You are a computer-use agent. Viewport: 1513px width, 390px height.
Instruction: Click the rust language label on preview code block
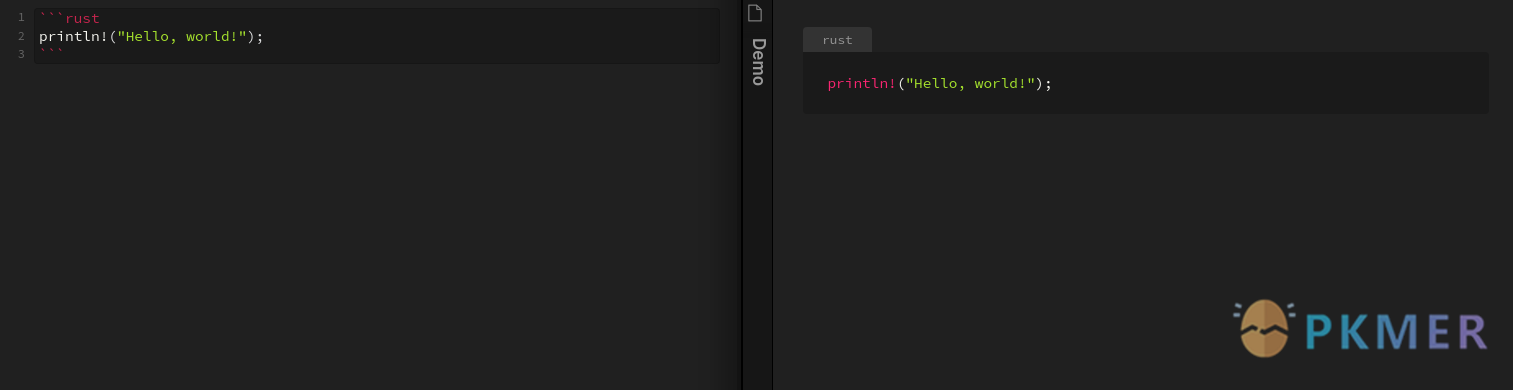click(837, 40)
